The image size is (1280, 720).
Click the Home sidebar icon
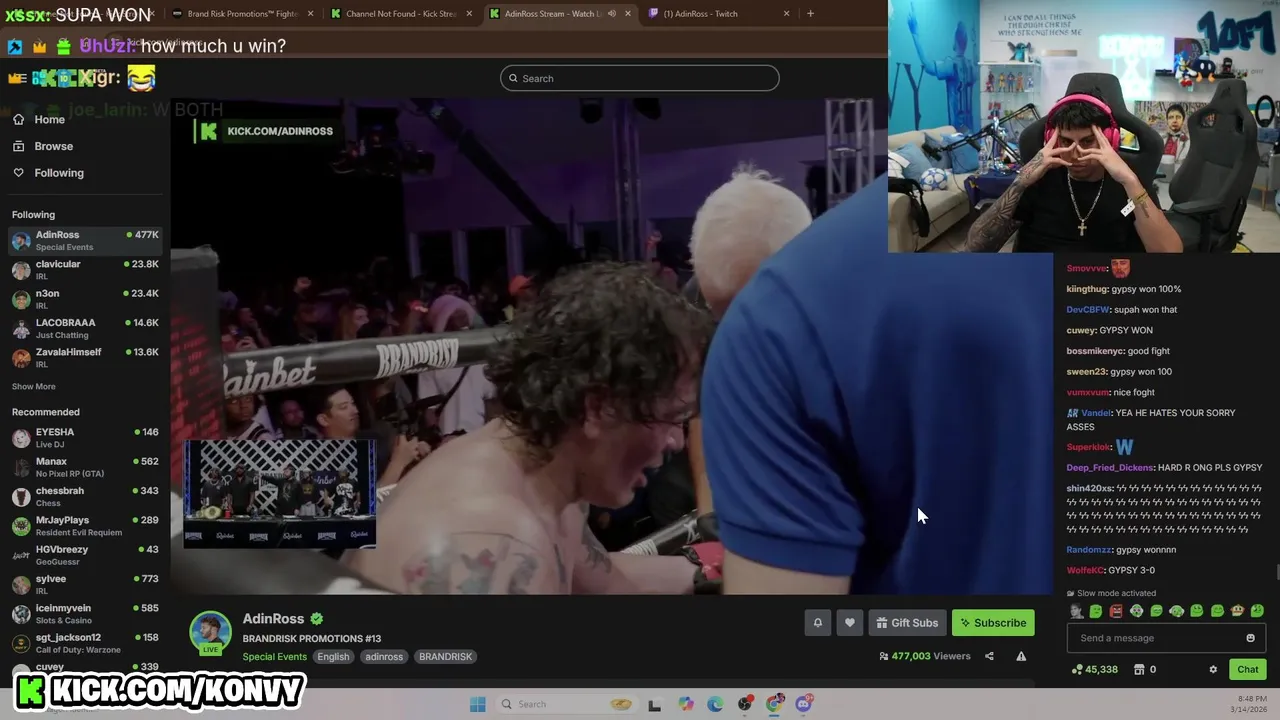click(18, 119)
